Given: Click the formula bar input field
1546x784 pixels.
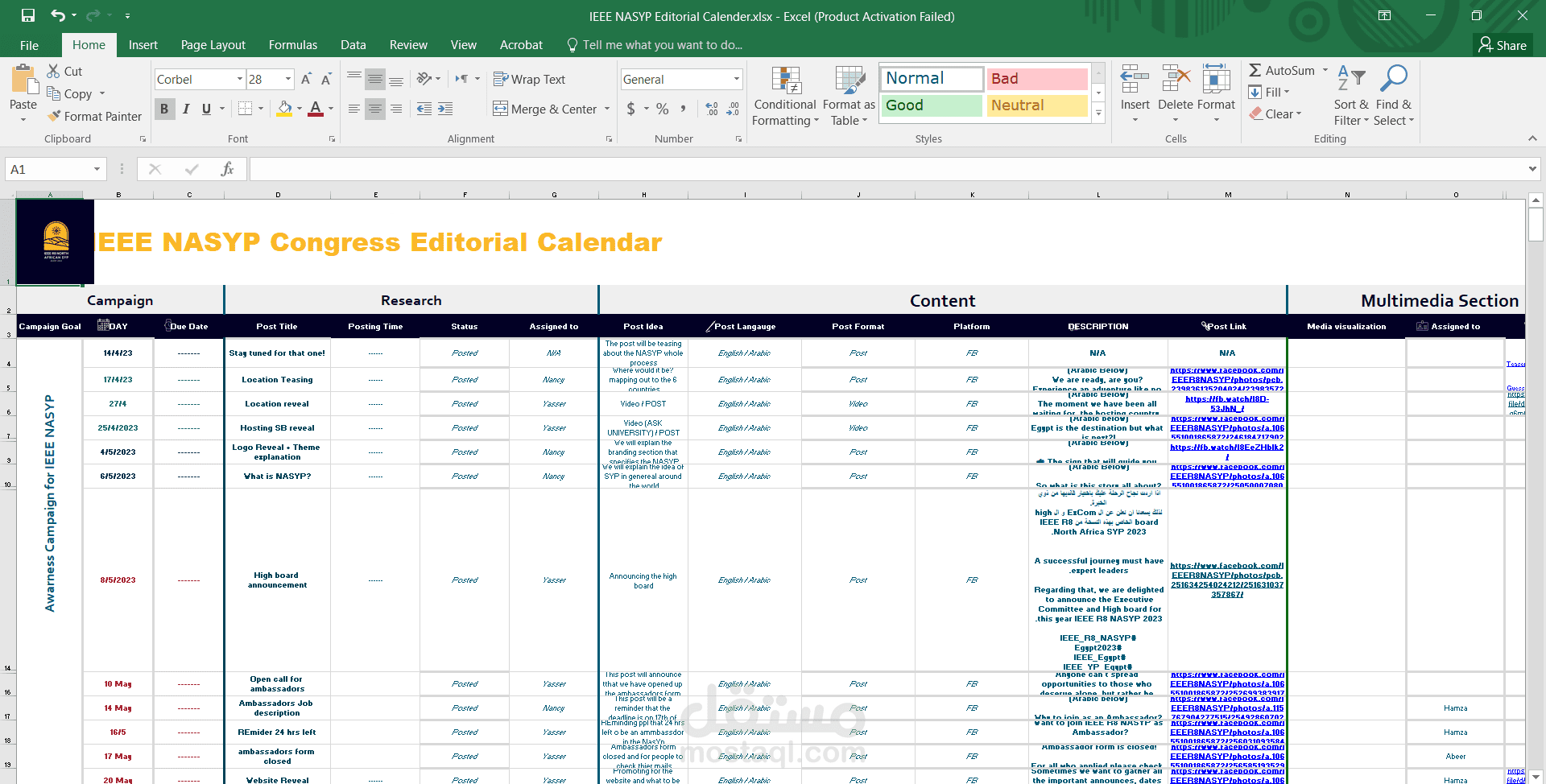Looking at the screenshot, I should (x=886, y=169).
